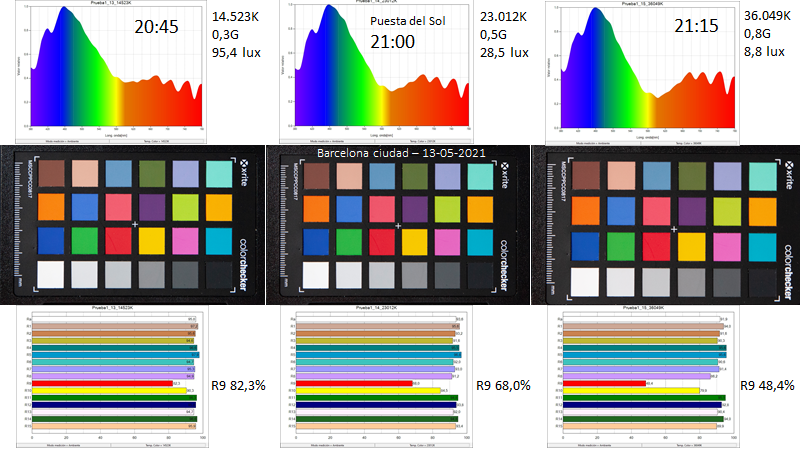Pick the cyan patch in ColorChecker below 21:15 graph
800x450 pixels.
coord(762,246)
